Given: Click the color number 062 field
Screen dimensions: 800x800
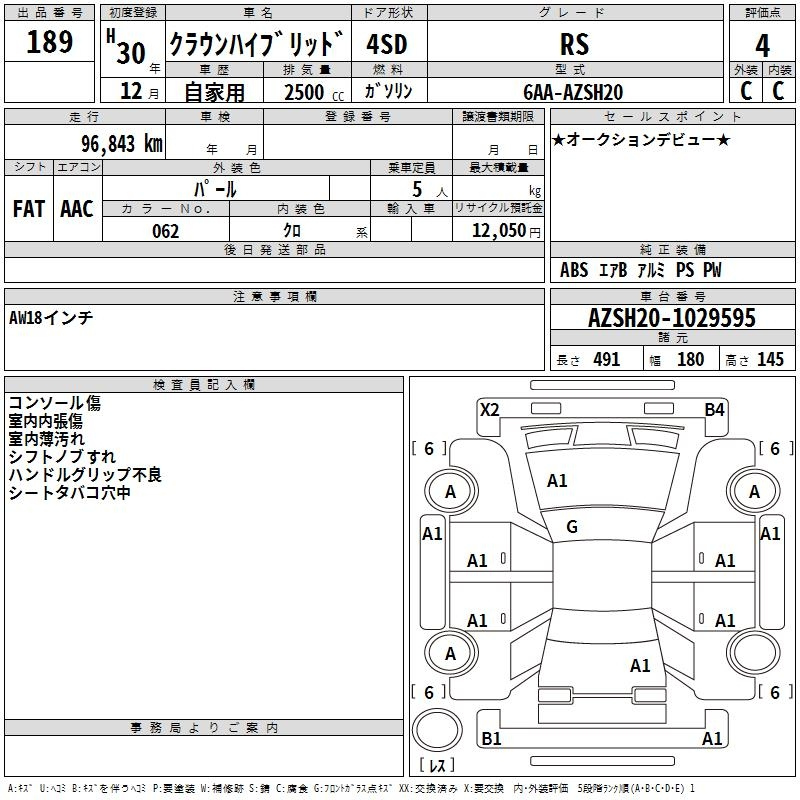Looking at the screenshot, I should coord(165,231).
